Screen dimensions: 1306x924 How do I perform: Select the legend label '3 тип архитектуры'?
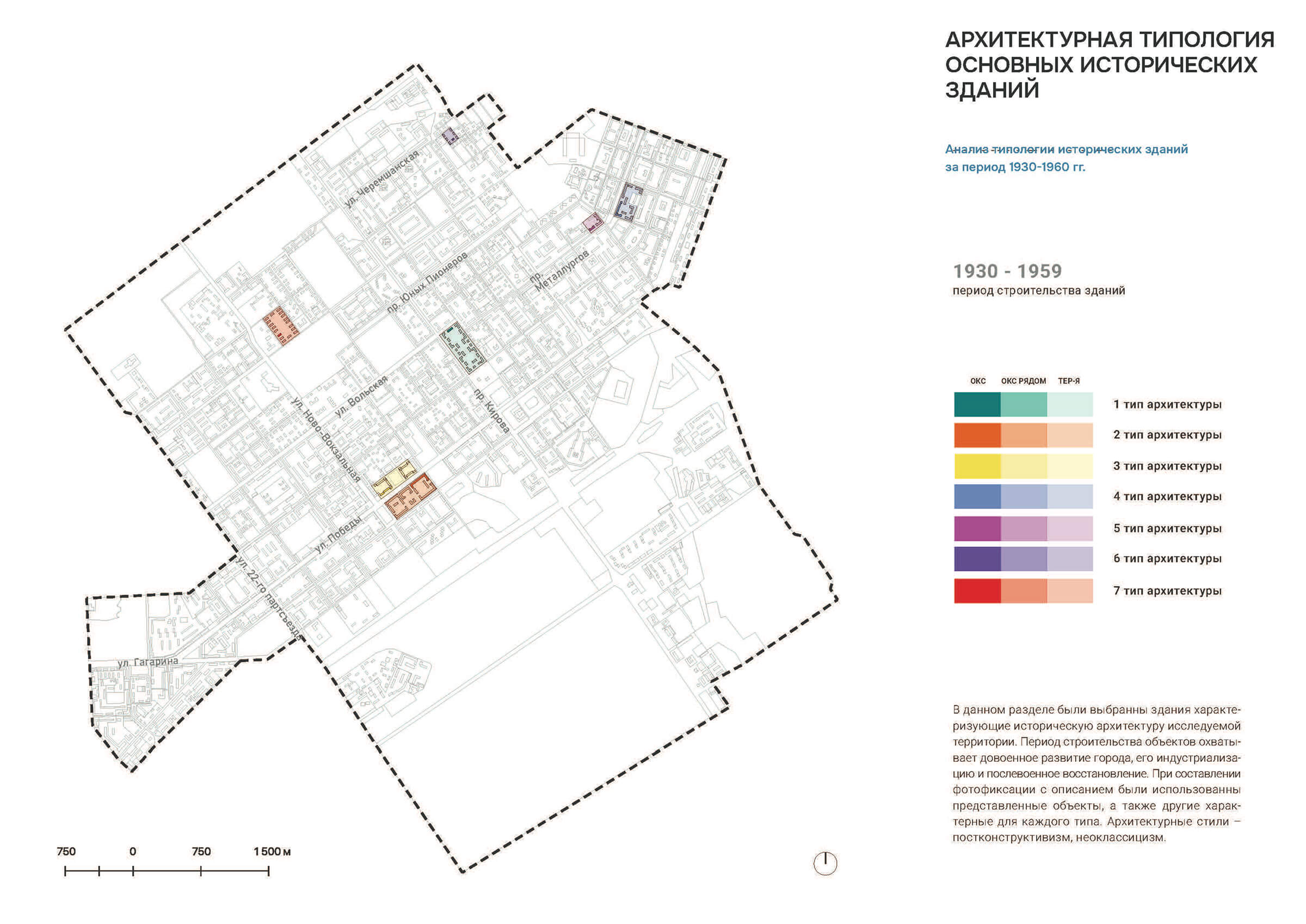[x=1167, y=466]
